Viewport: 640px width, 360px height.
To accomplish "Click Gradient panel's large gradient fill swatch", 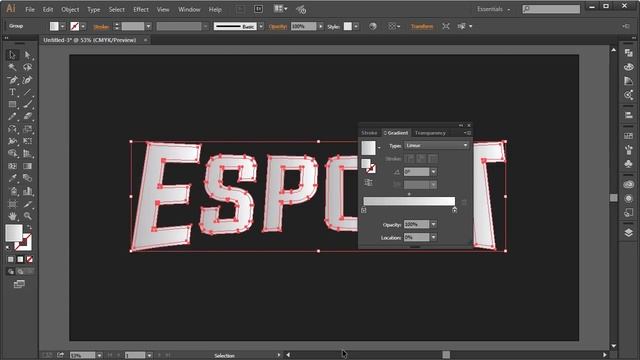I will click(368, 148).
